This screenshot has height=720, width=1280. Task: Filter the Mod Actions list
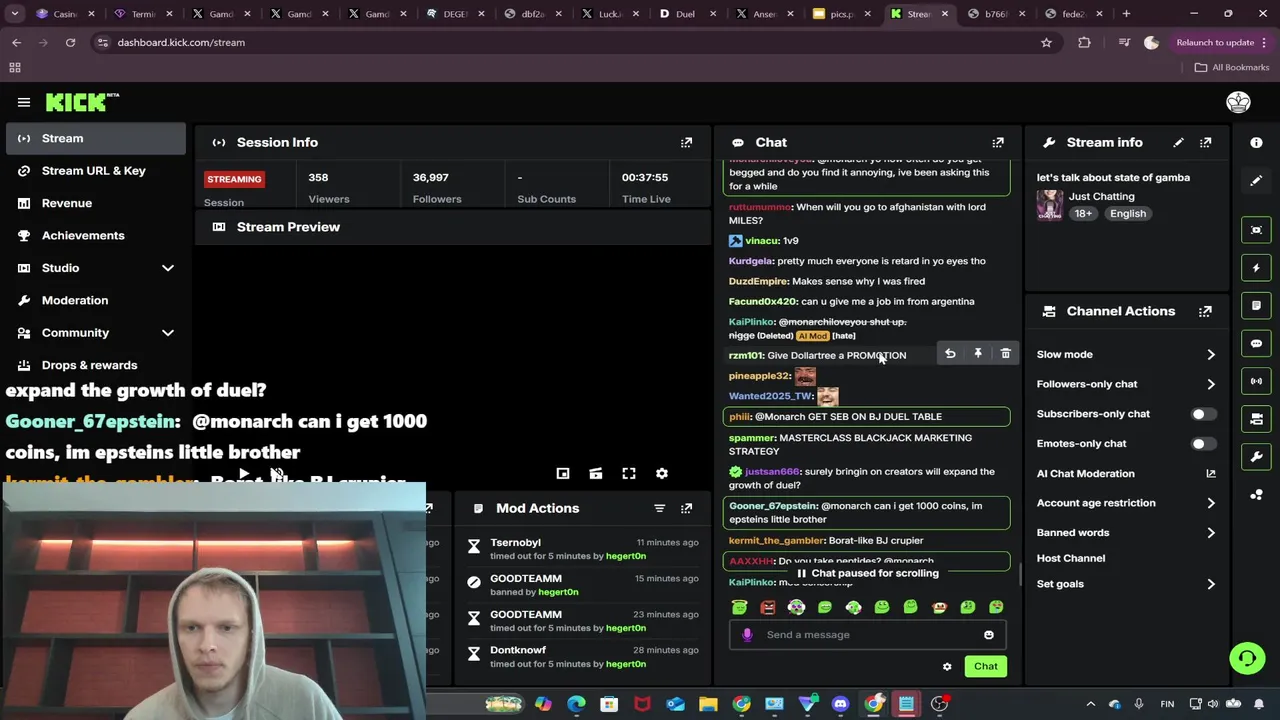(659, 509)
